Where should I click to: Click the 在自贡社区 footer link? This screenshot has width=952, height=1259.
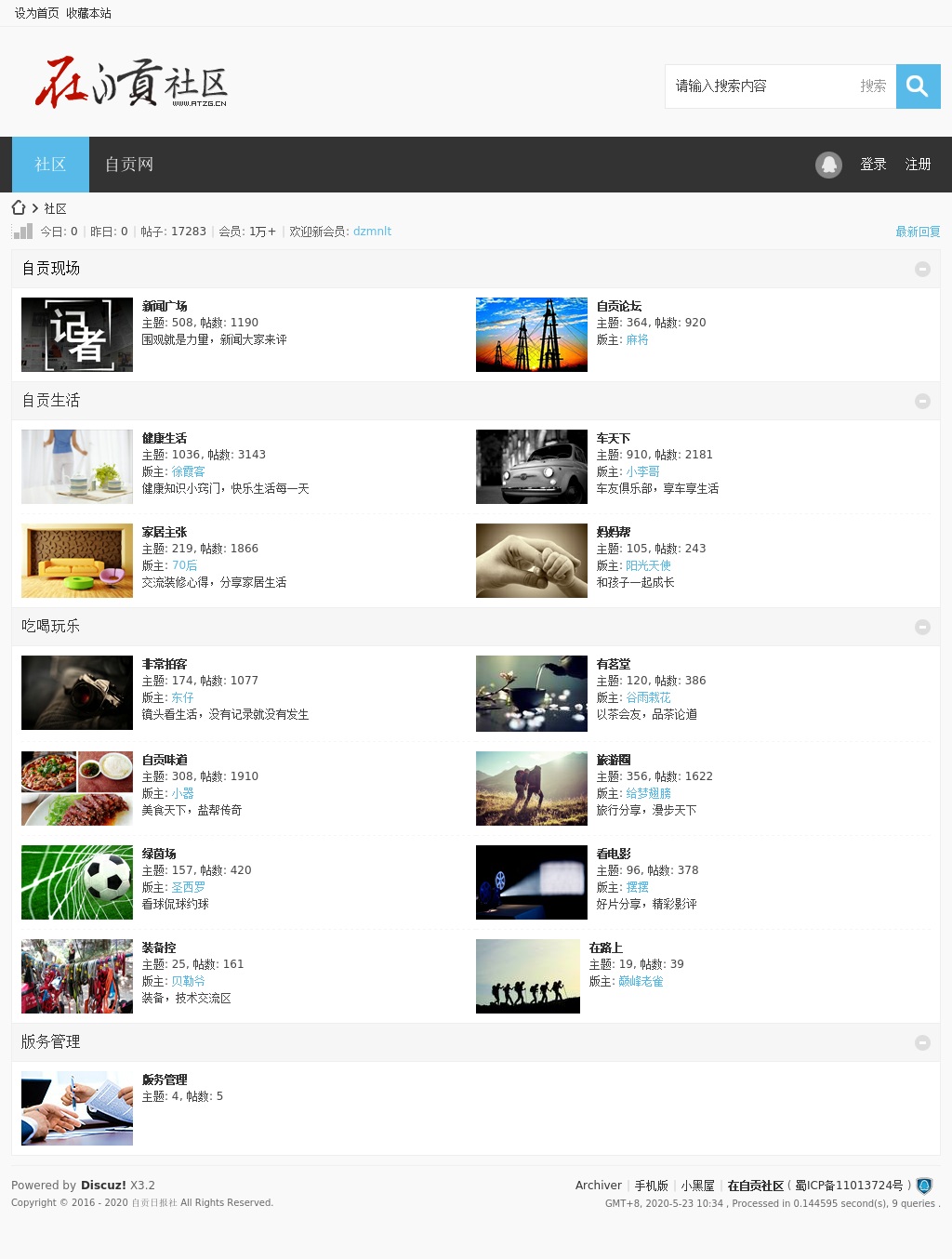pyautogui.click(x=756, y=1186)
